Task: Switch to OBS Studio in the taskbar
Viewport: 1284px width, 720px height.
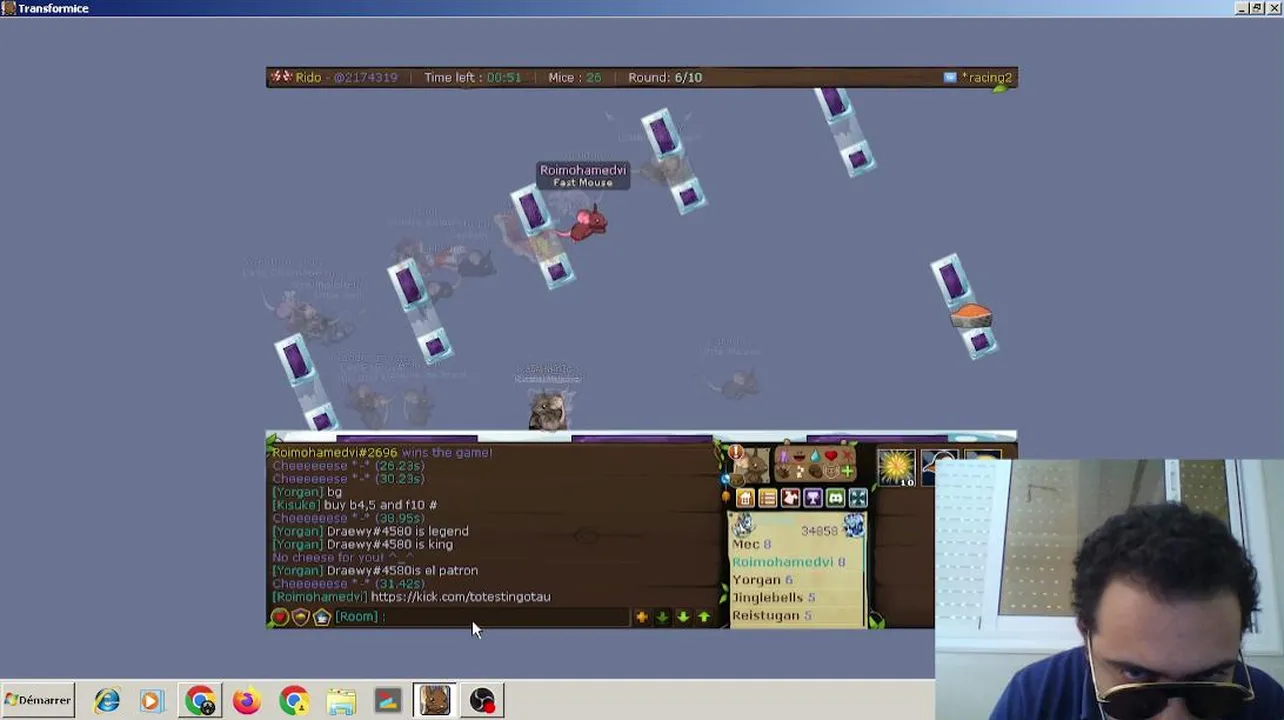Action: (482, 701)
